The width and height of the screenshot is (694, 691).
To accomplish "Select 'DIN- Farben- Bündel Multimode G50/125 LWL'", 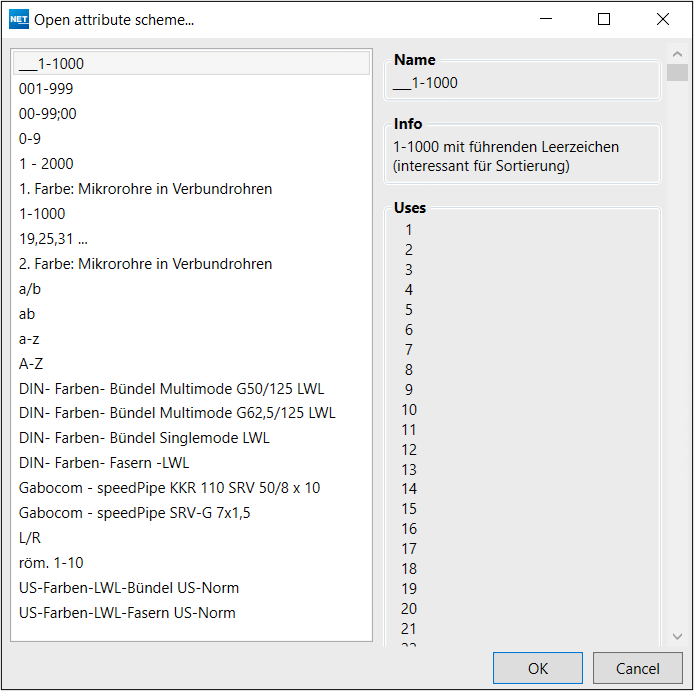I will tap(192, 389).
